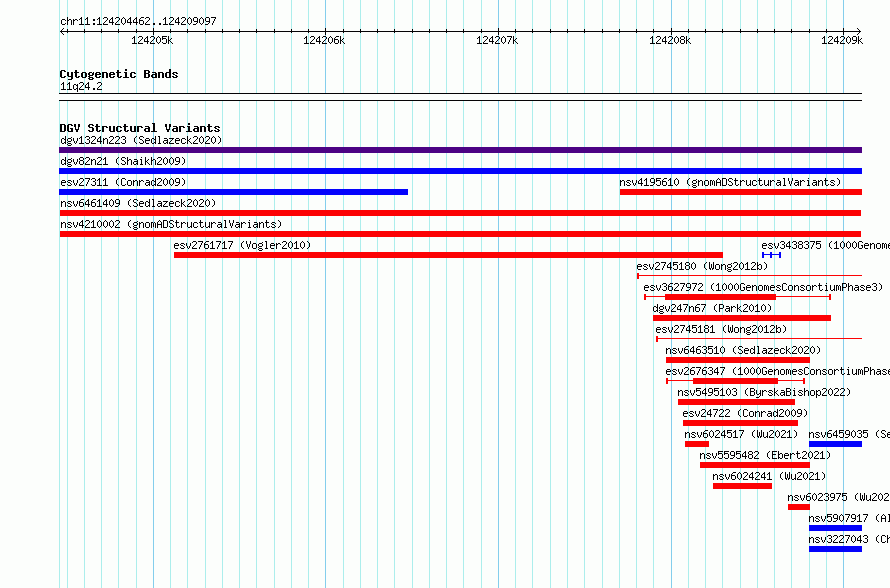This screenshot has width=890, height=588.
Task: Click the esv2761717 red variant bar
Action: (x=448, y=255)
